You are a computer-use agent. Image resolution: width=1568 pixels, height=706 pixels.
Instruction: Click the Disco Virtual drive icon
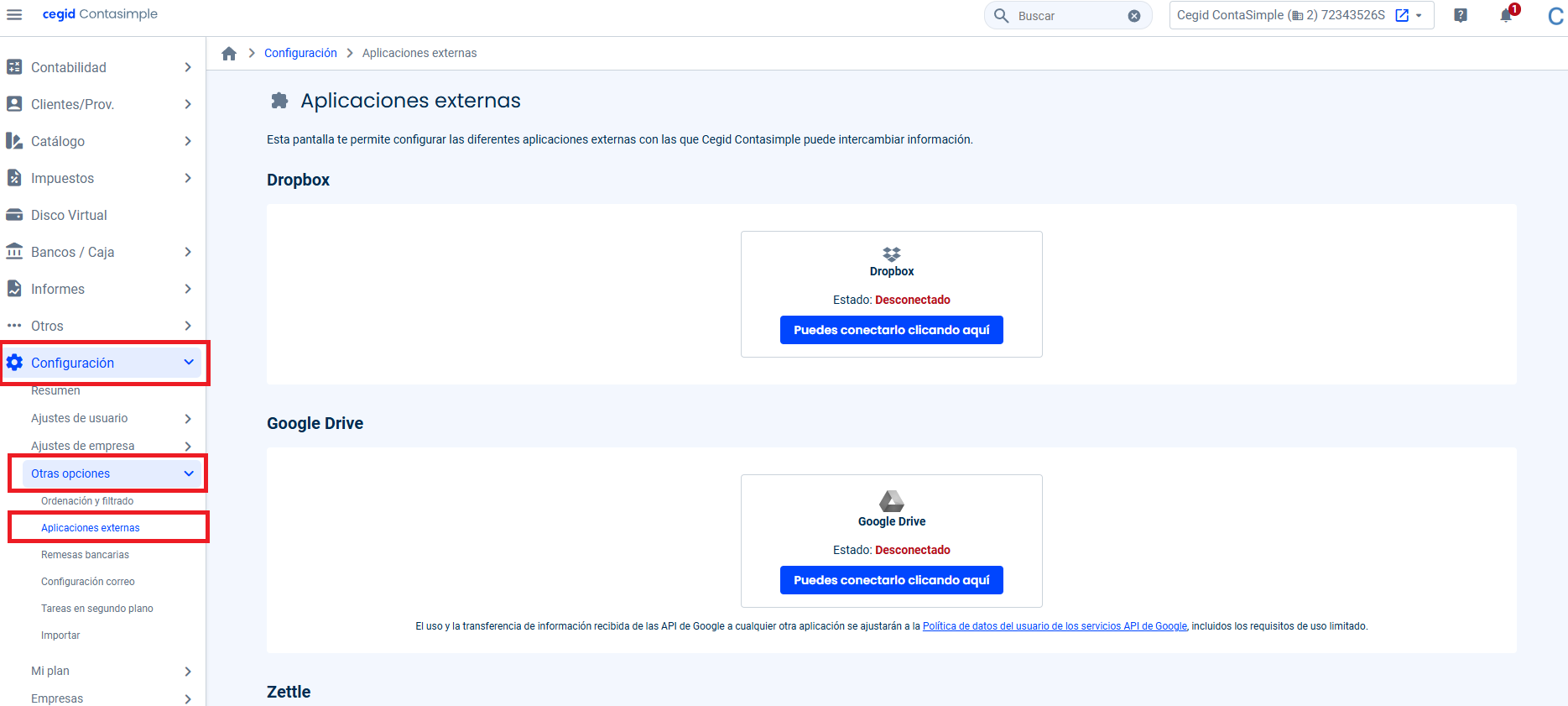point(14,215)
